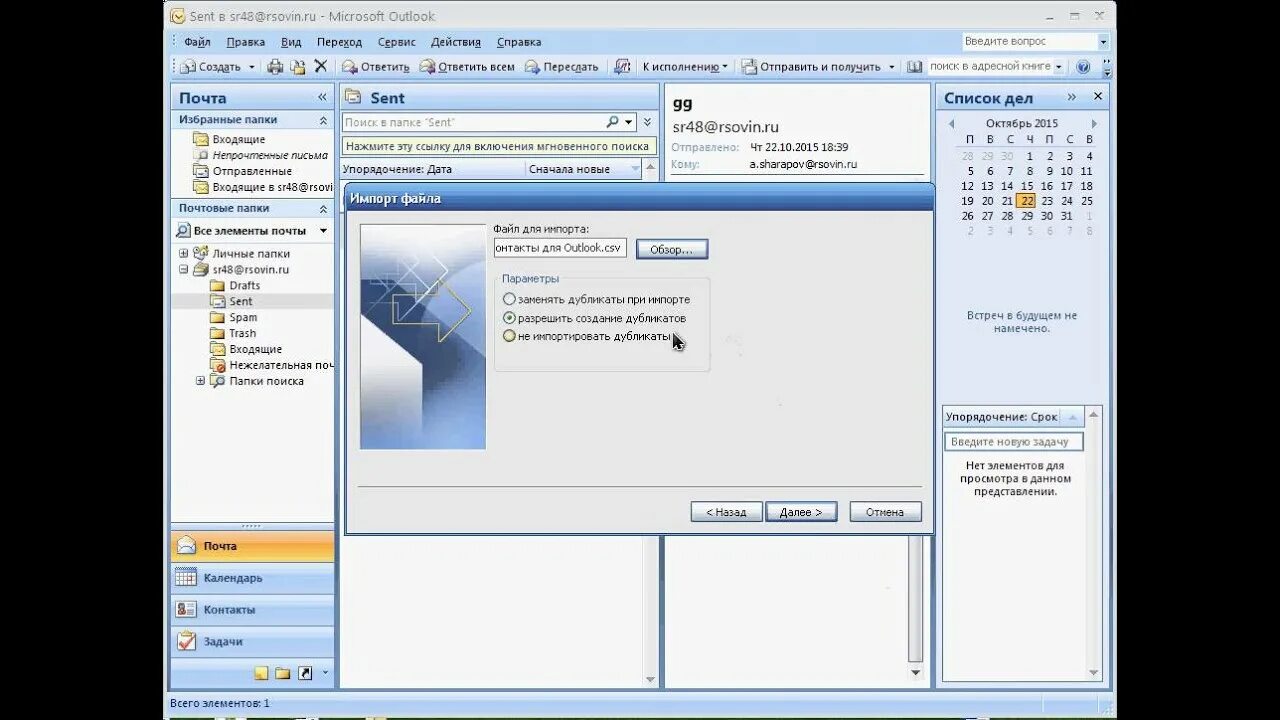Switch to Контакты navigation button
The image size is (1280, 720).
[253, 610]
